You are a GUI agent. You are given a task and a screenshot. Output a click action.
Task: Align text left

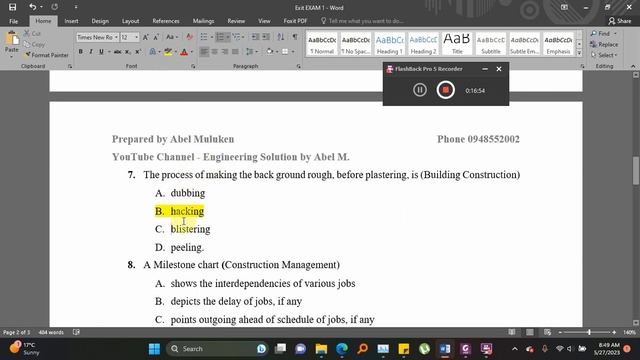point(204,52)
